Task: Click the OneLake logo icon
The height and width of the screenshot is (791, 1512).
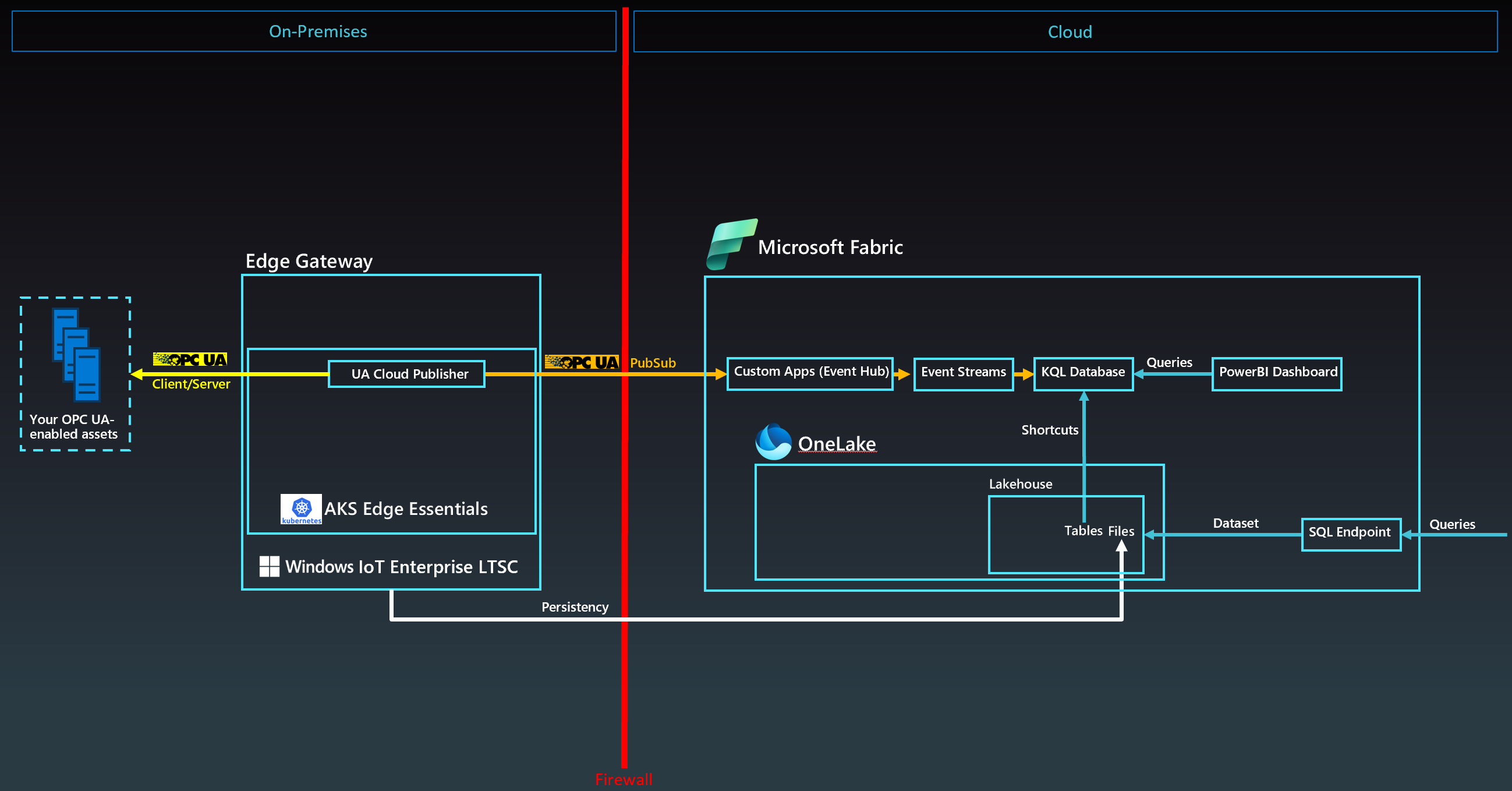Action: coord(773,442)
